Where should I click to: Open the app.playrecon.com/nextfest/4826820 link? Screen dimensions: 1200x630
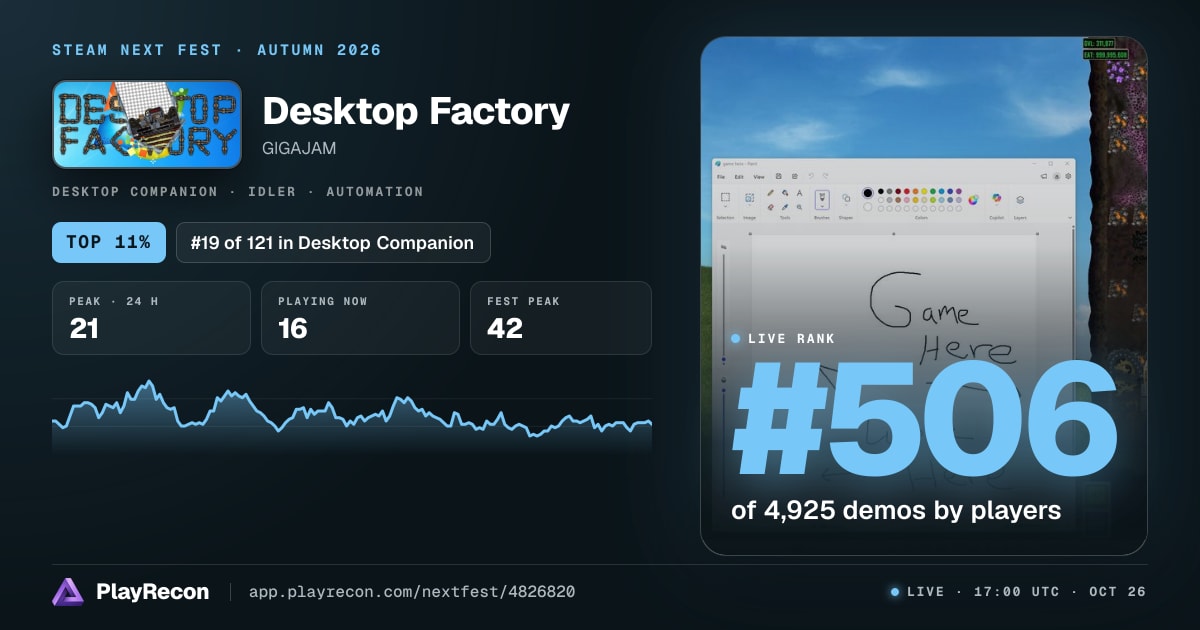(411, 592)
